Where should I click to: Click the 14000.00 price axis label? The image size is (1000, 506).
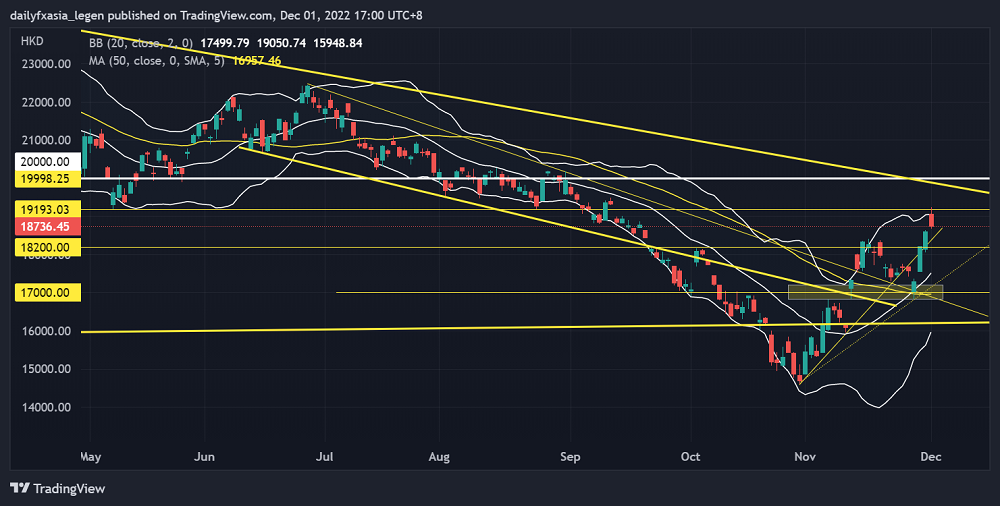click(x=45, y=407)
